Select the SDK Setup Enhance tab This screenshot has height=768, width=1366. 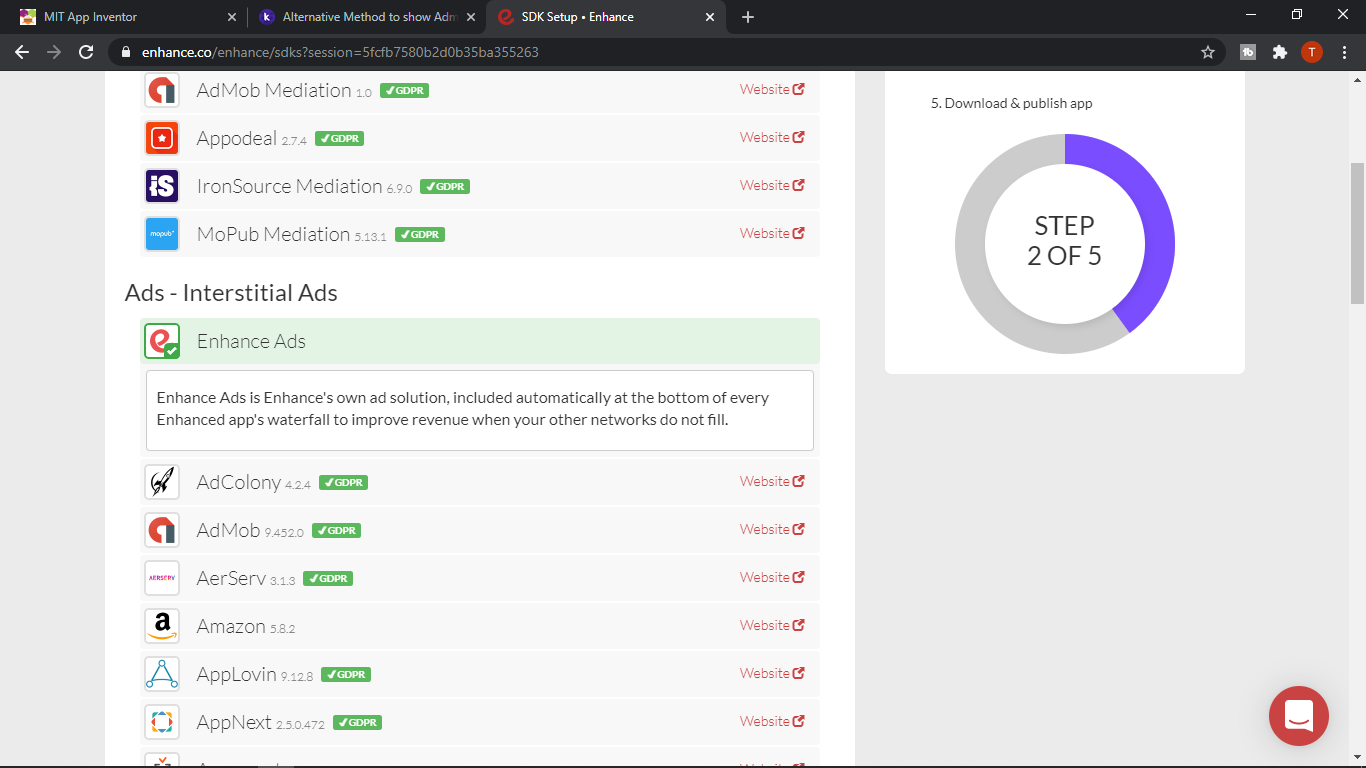coord(608,17)
